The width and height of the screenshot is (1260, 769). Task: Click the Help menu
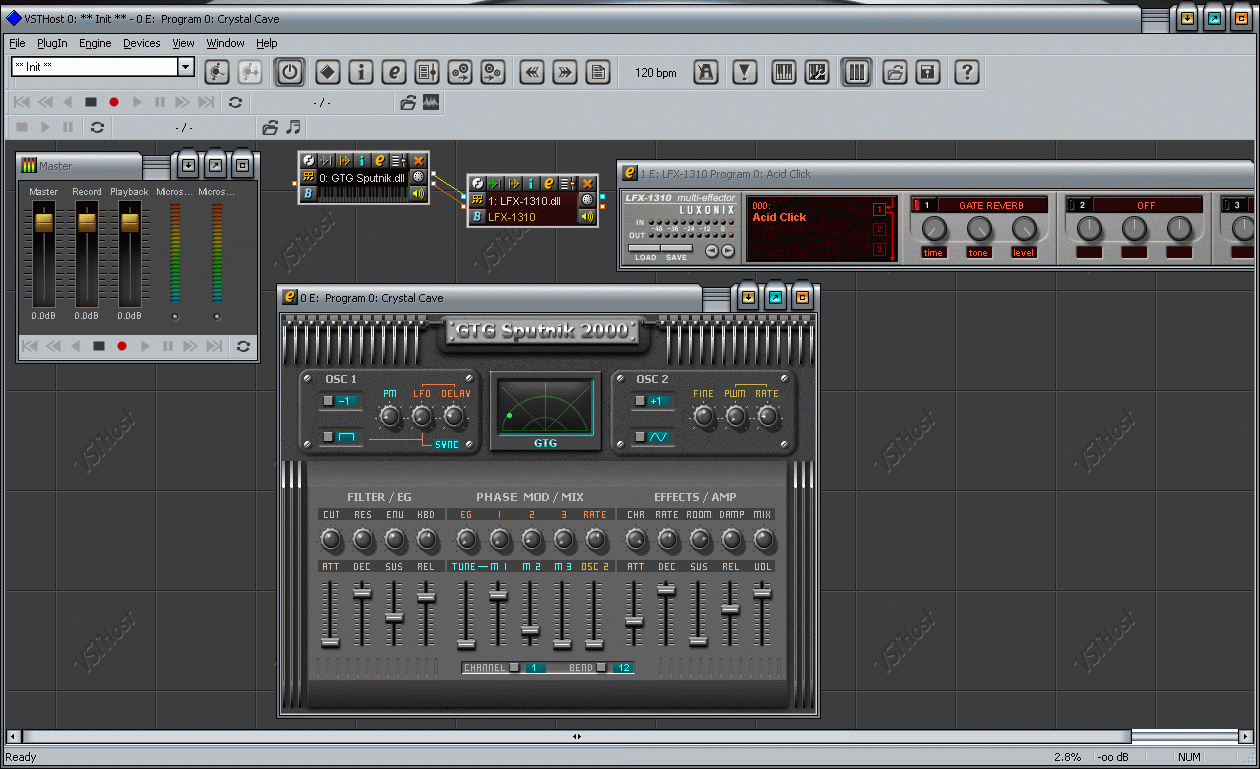pos(266,43)
